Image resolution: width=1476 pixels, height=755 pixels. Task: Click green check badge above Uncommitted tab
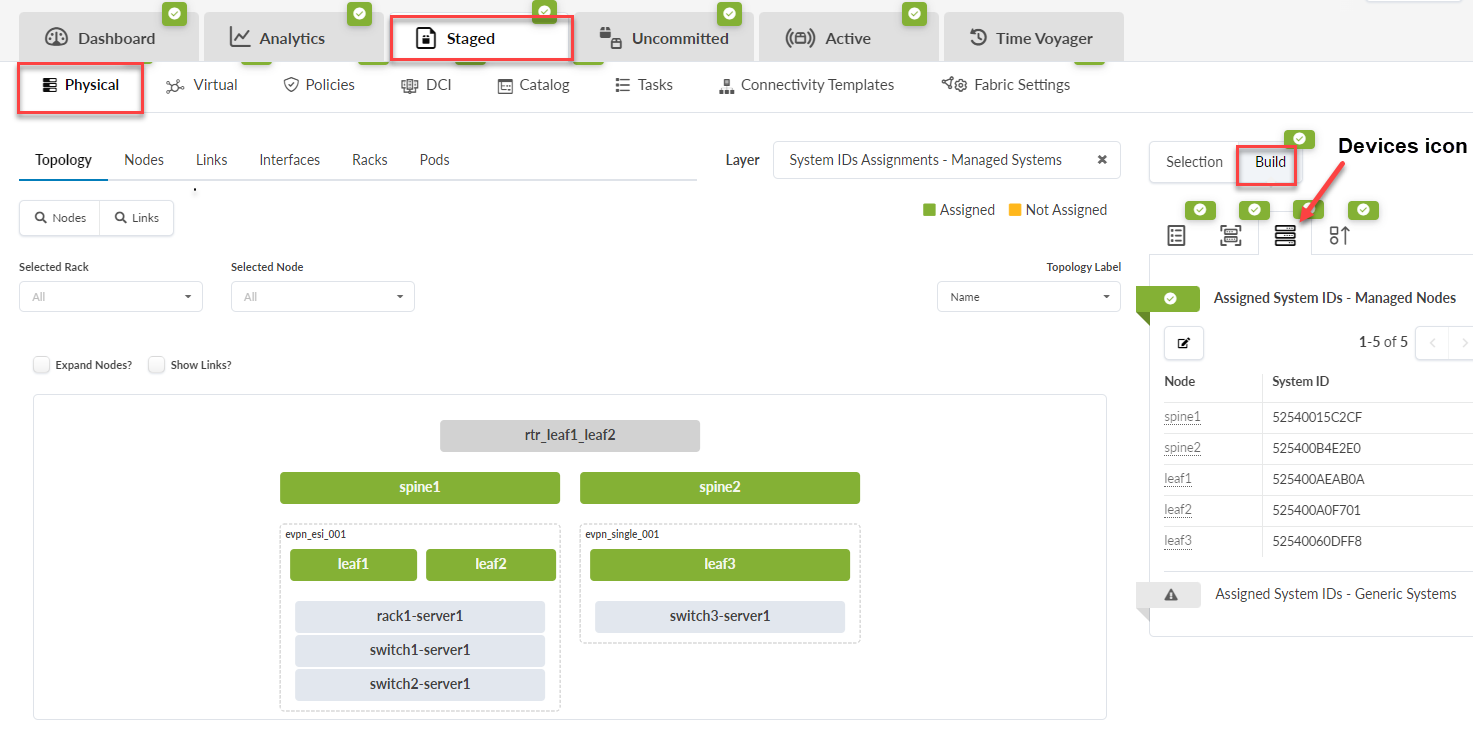pyautogui.click(x=729, y=13)
